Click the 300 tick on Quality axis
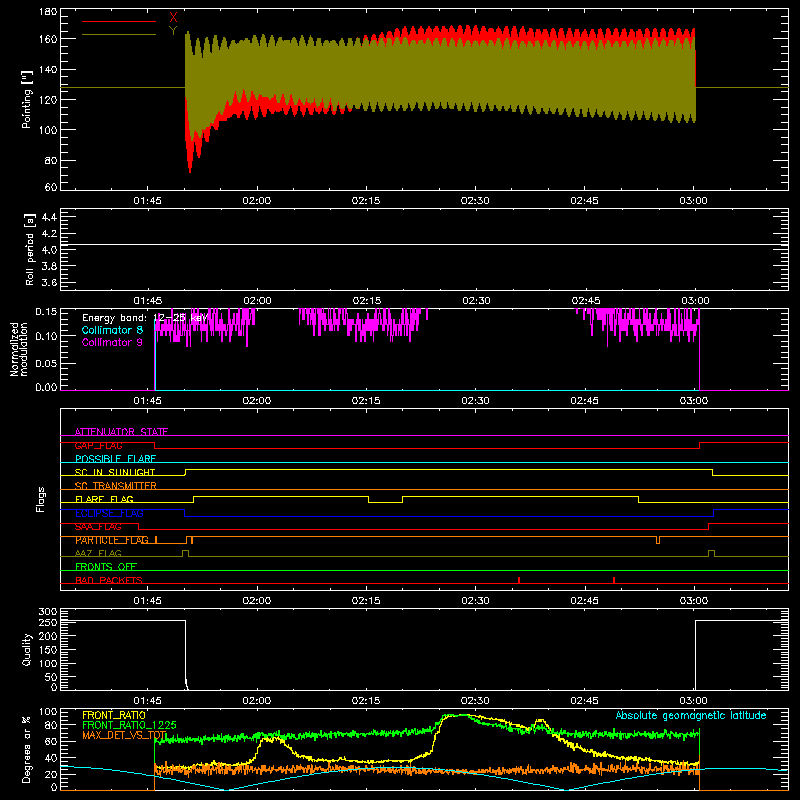 48,612
